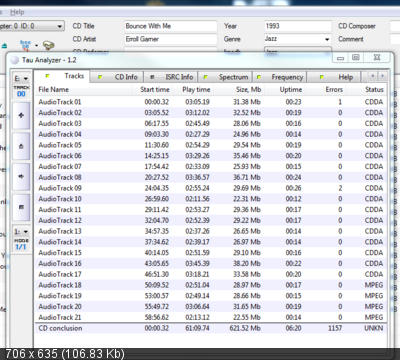Click the freedb icon in the background toolbar

25,45
